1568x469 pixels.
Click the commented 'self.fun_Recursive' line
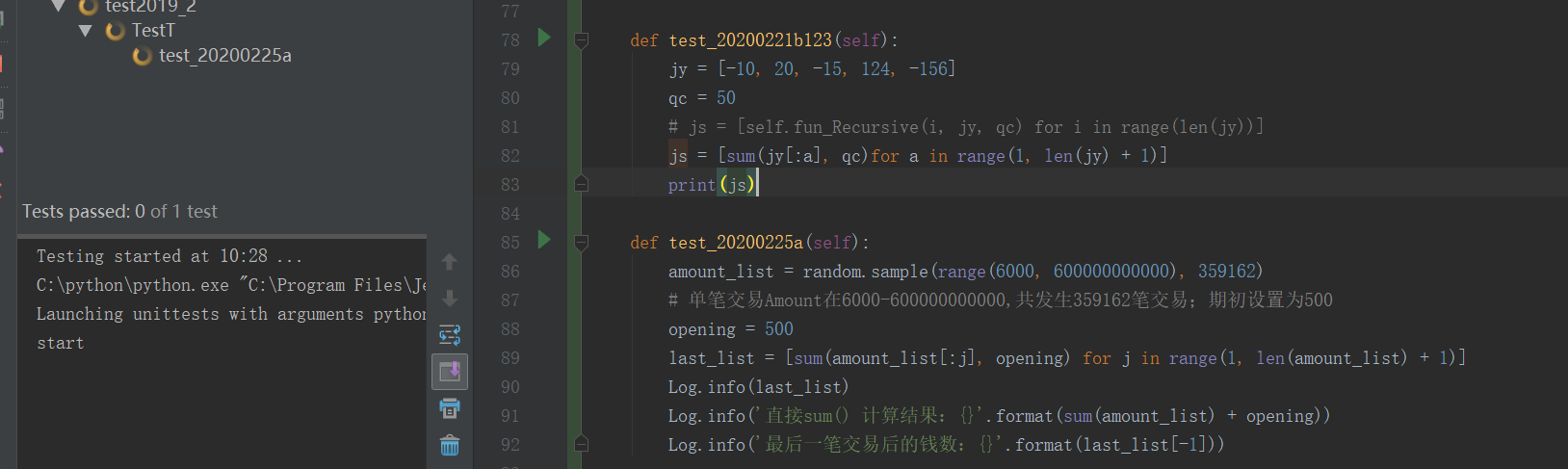point(966,127)
